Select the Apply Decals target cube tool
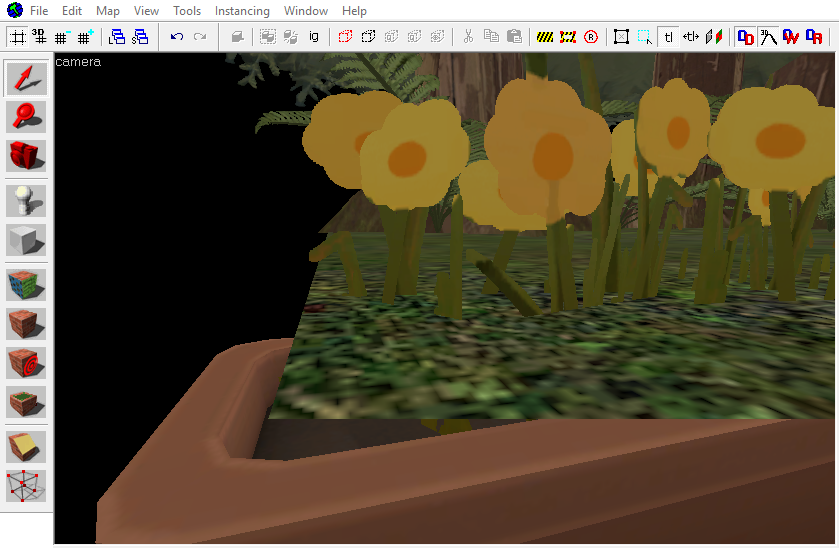Image resolution: width=839 pixels, height=548 pixels. 26,363
